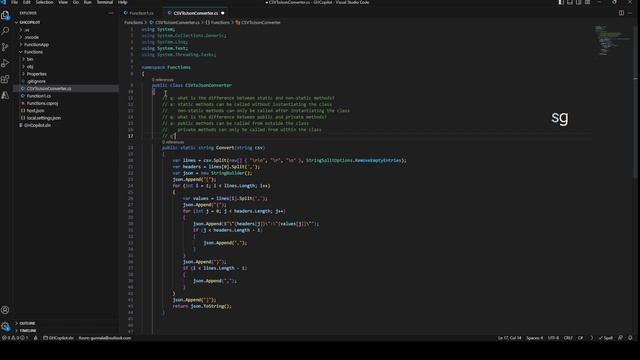Screen dimensions: 640x360
Task: Click the code minimap preview
Action: 612,40
